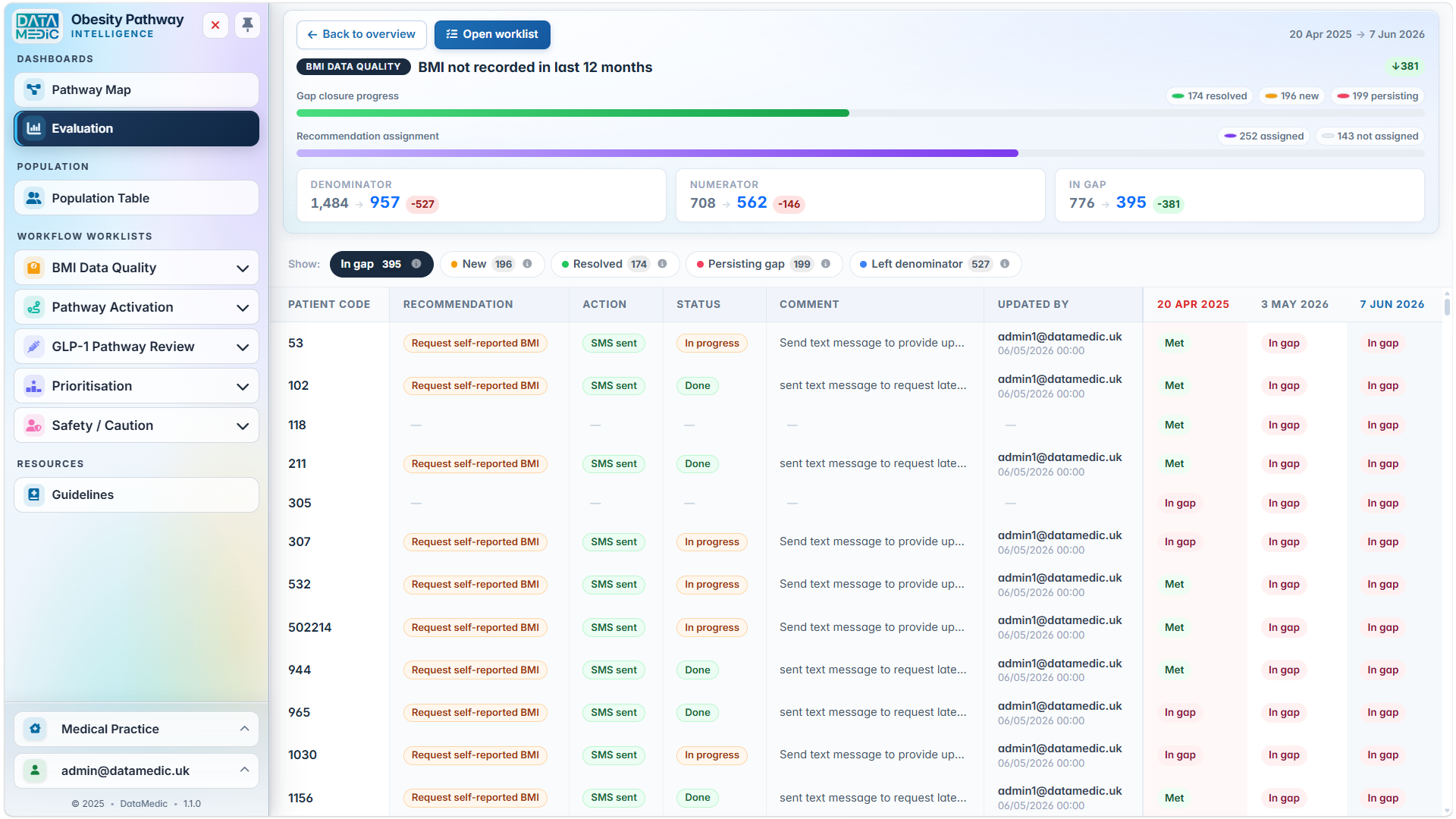Image resolution: width=1456 pixels, height=819 pixels.
Task: Click info icon on Left denominator filter
Action: point(1005,264)
